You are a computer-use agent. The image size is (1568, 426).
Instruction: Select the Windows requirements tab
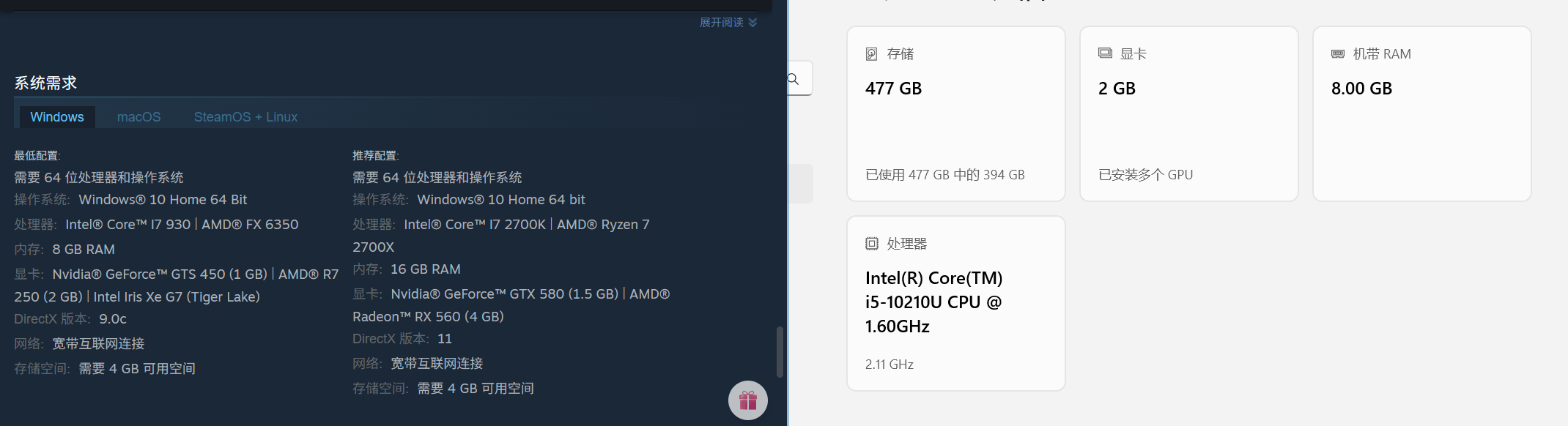point(56,117)
